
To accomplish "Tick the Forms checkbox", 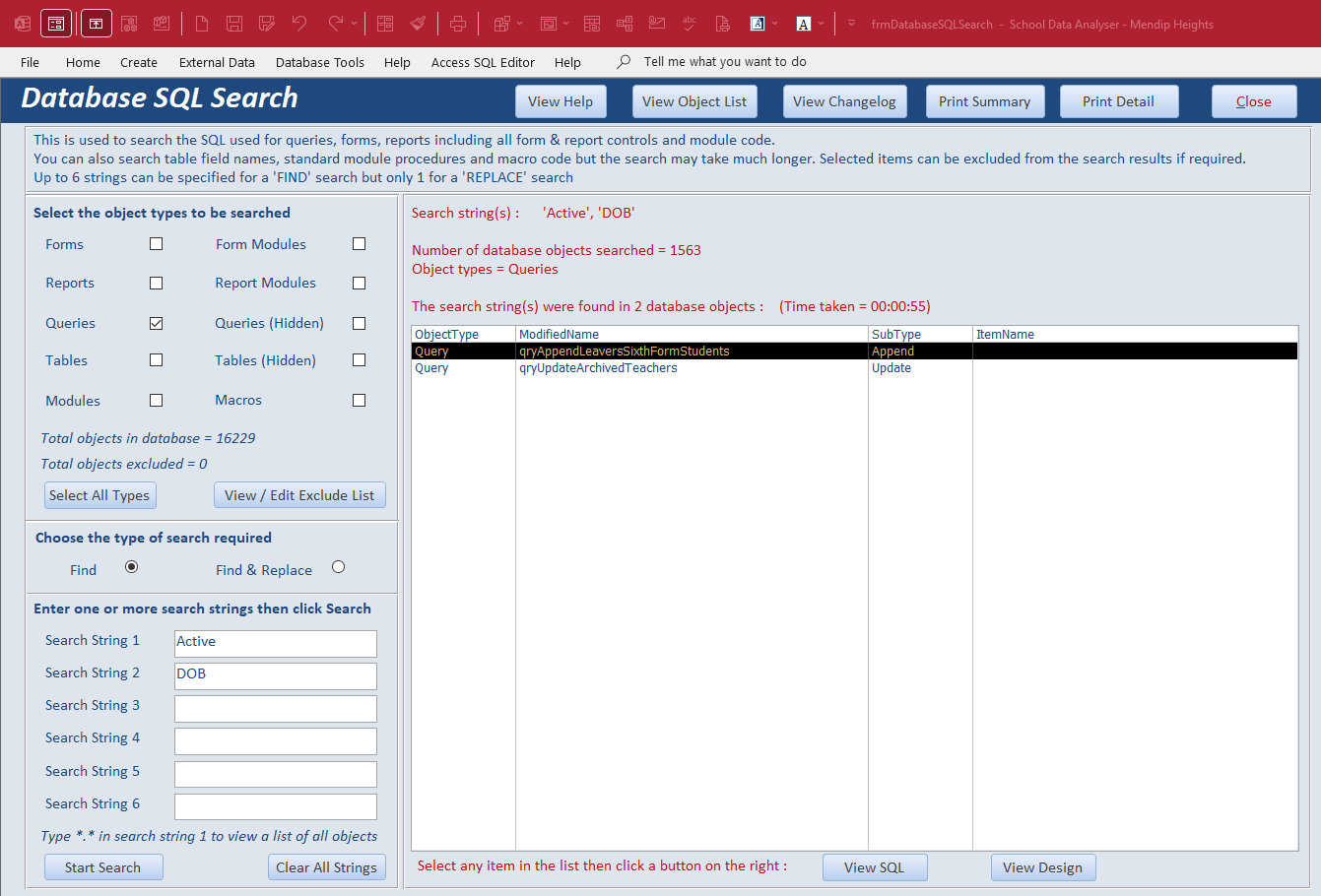I will (x=156, y=244).
